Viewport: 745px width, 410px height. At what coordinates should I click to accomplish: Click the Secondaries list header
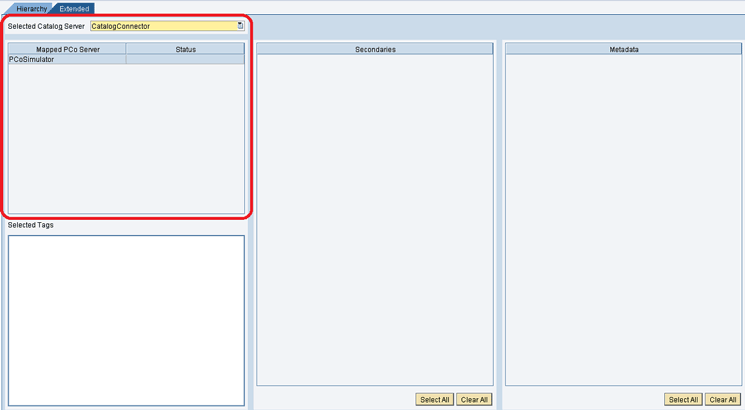point(375,49)
